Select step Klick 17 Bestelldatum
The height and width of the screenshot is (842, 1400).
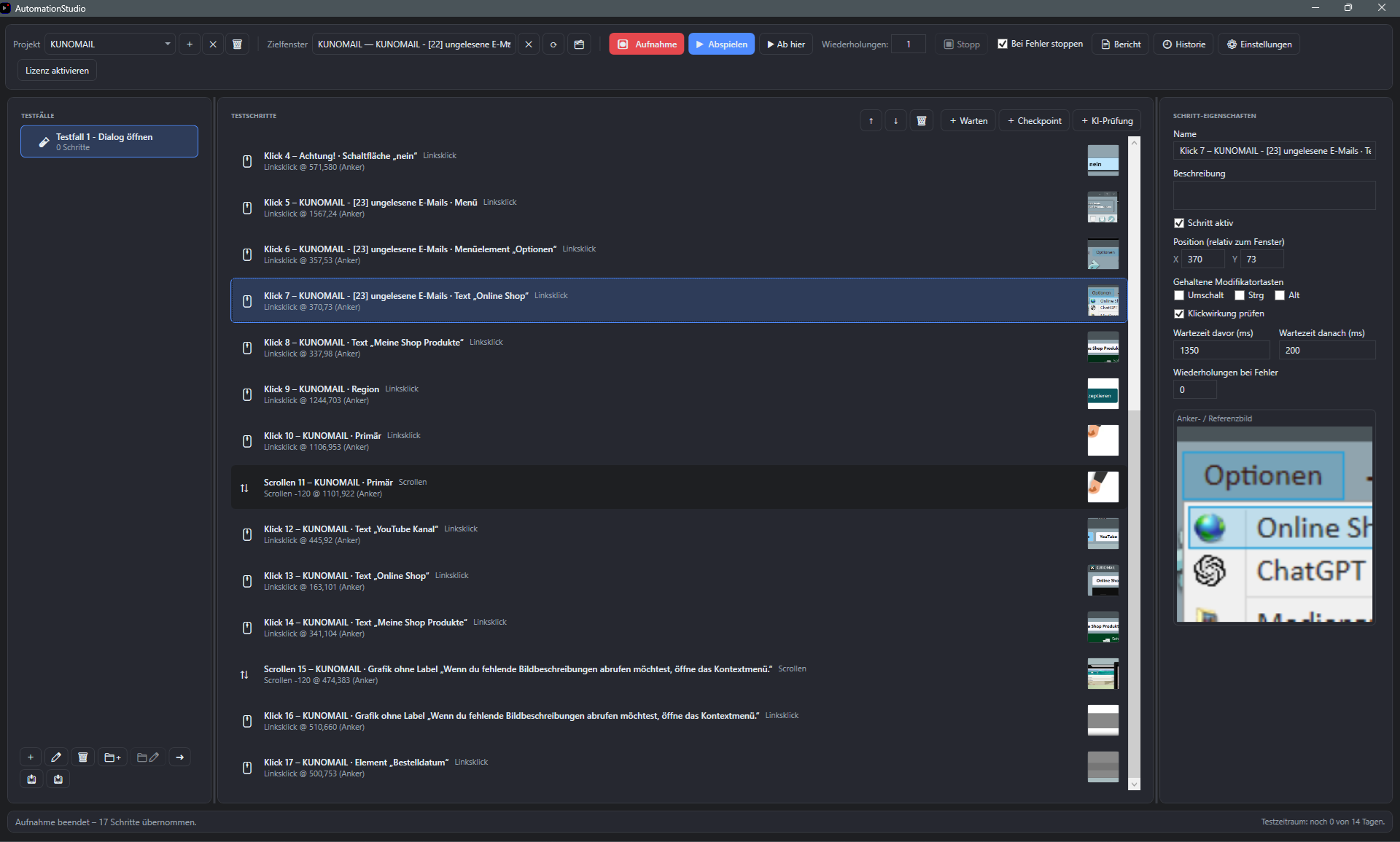[x=679, y=768]
